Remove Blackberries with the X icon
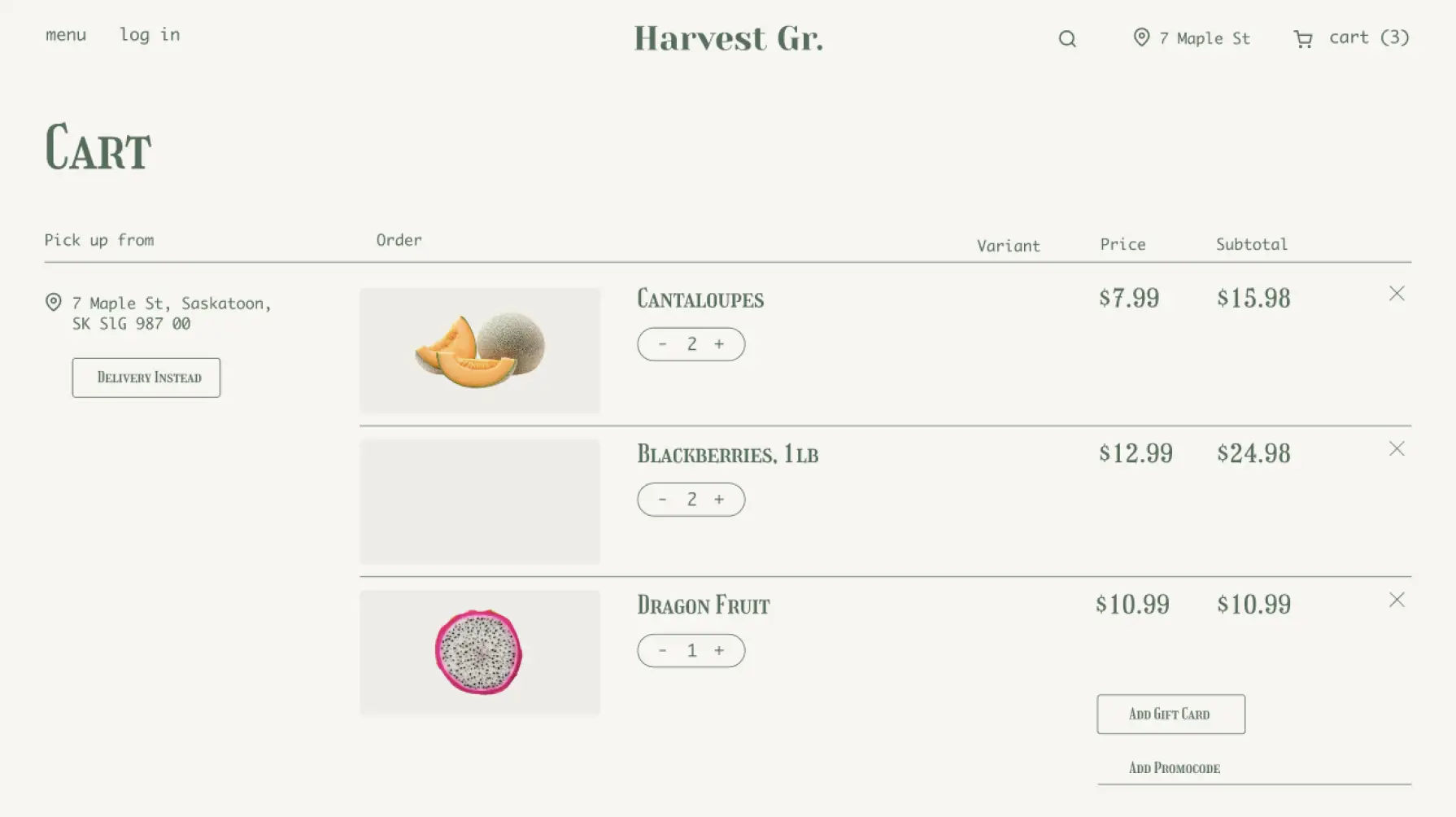This screenshot has width=1456, height=817. pos(1397,448)
